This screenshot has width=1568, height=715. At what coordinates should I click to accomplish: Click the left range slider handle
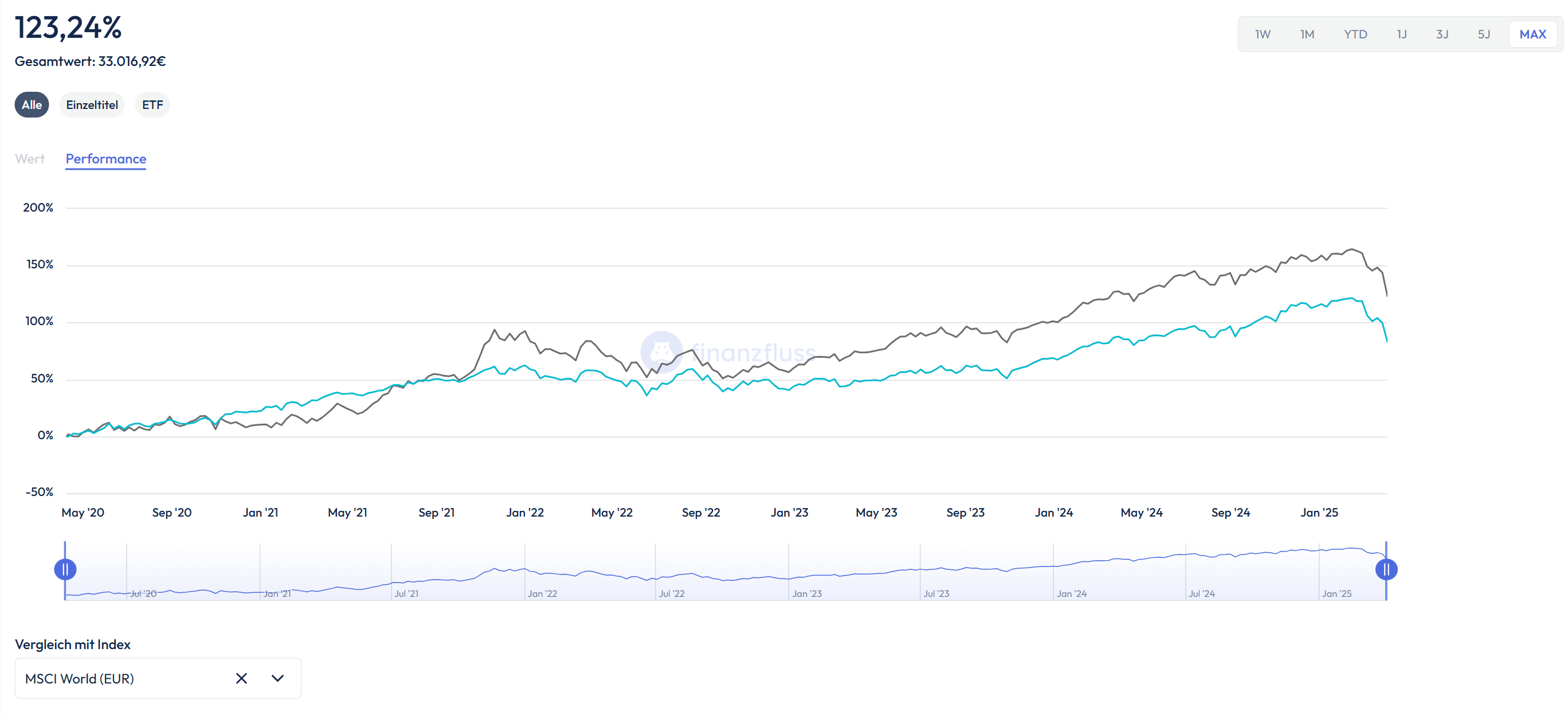[65, 569]
